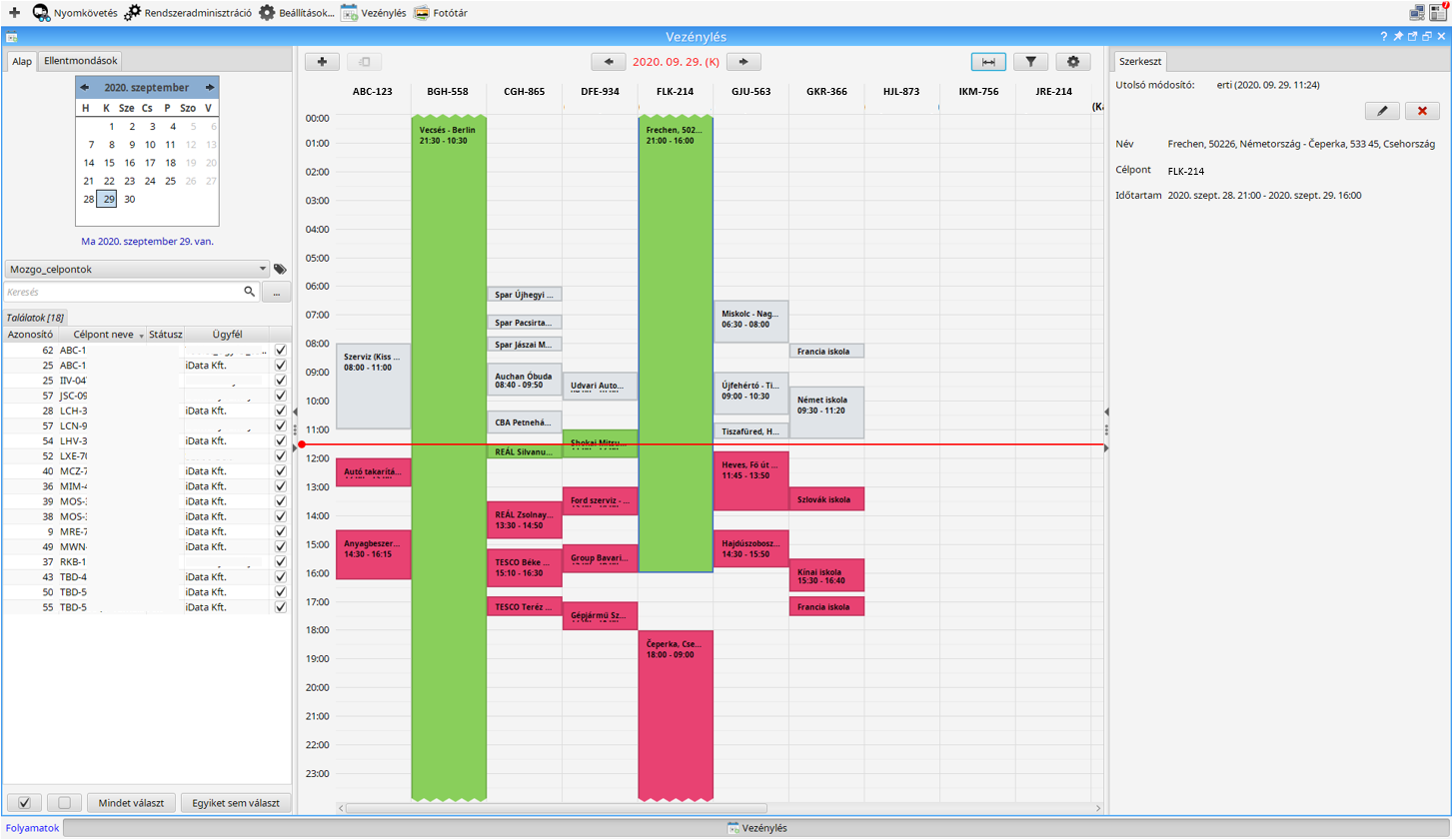
Task: Uncheck the checkbox for row 62
Action: click(x=281, y=351)
